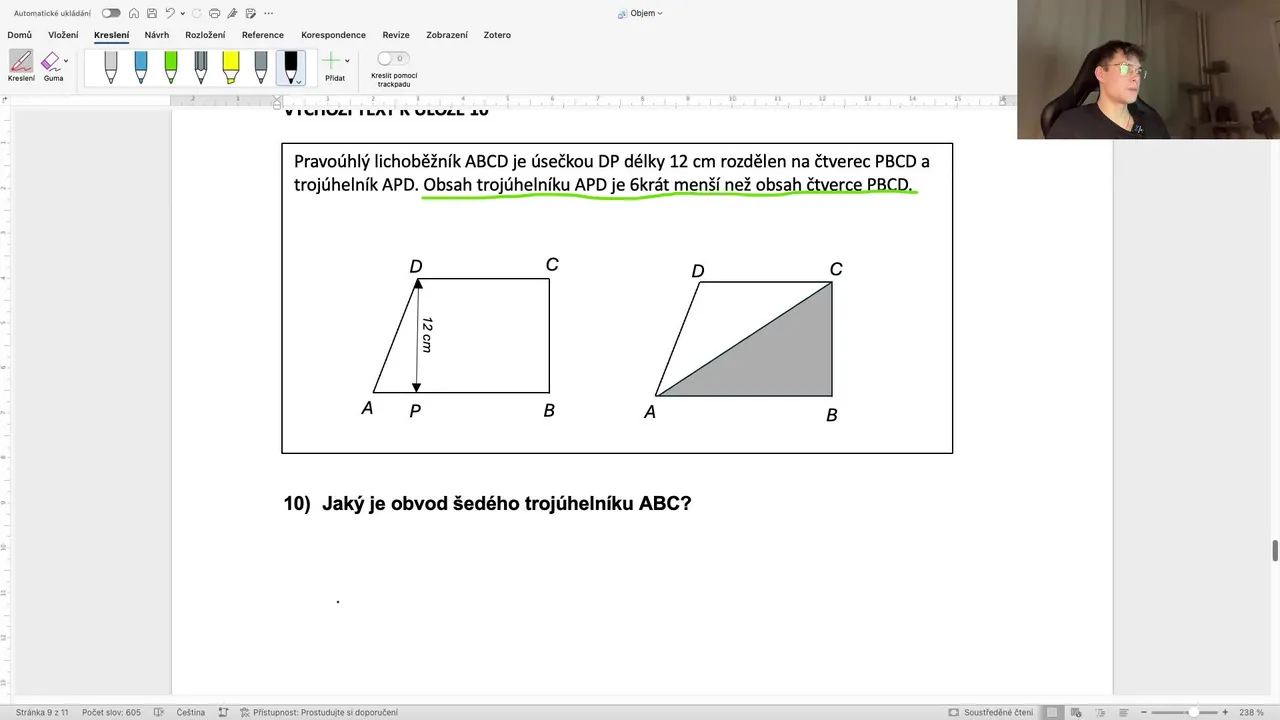This screenshot has width=1280, height=720.
Task: Switch to the Domů tab
Action: click(x=19, y=35)
